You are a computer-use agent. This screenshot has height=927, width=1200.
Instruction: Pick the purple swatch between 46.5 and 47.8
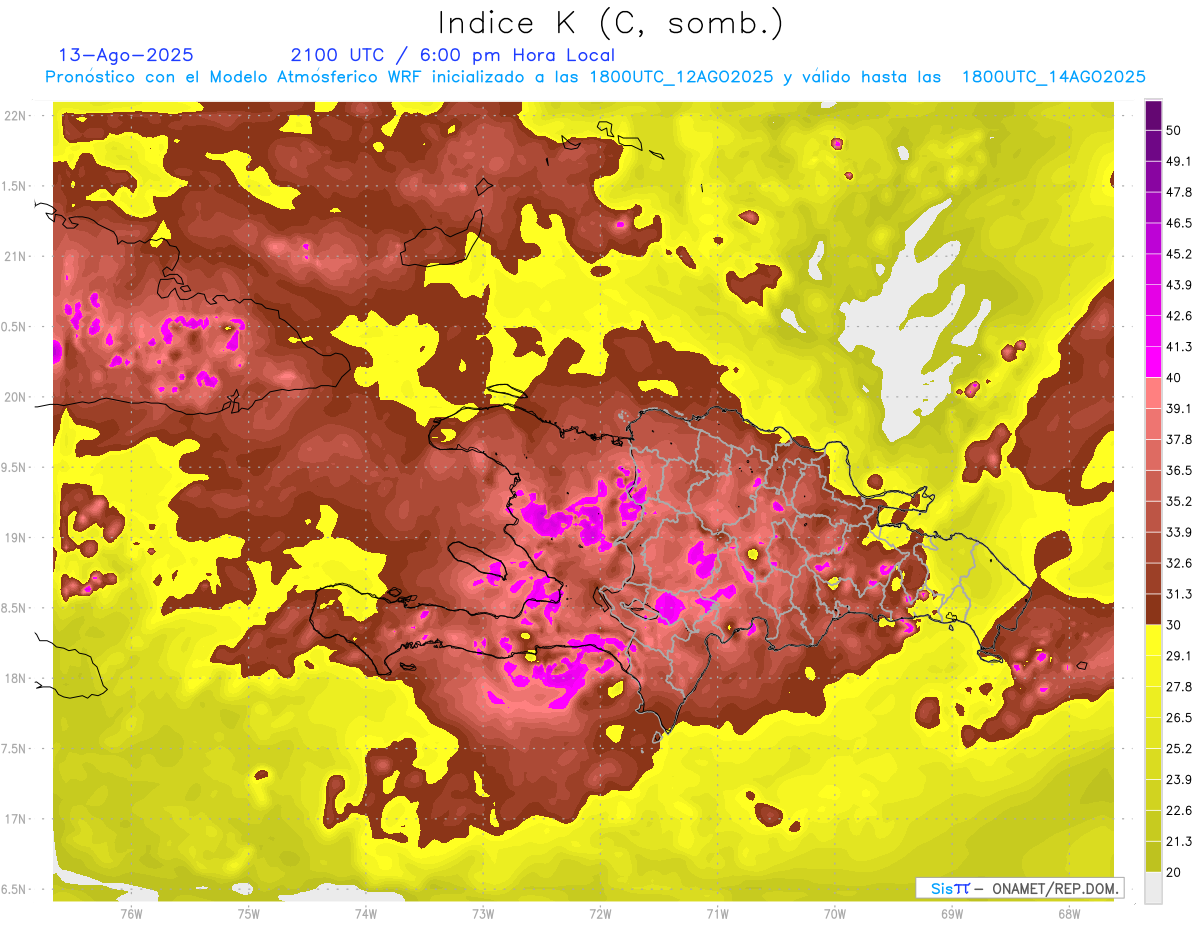pos(1153,208)
